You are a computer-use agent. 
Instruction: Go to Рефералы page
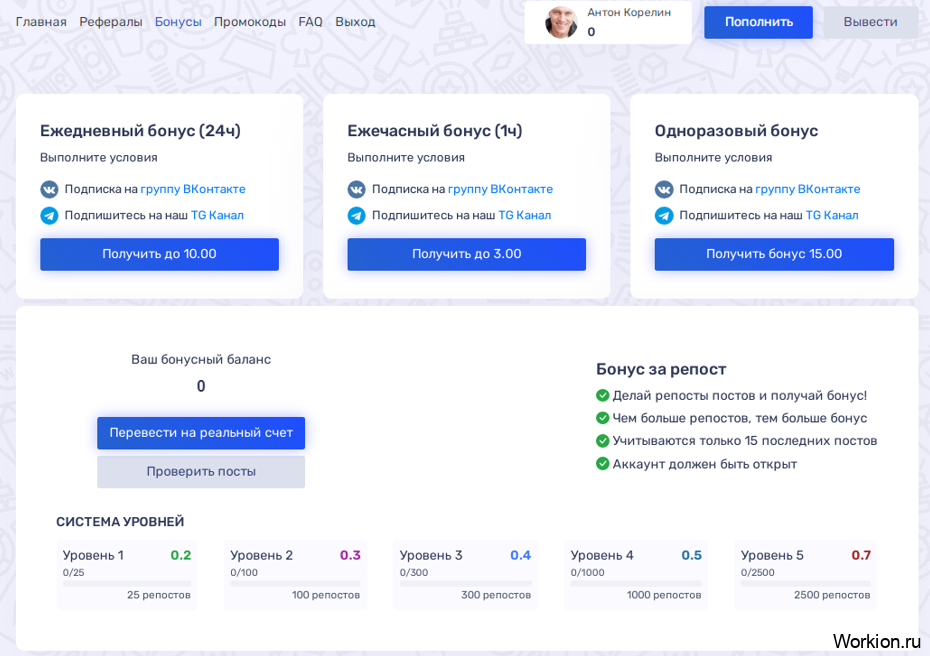[111, 22]
